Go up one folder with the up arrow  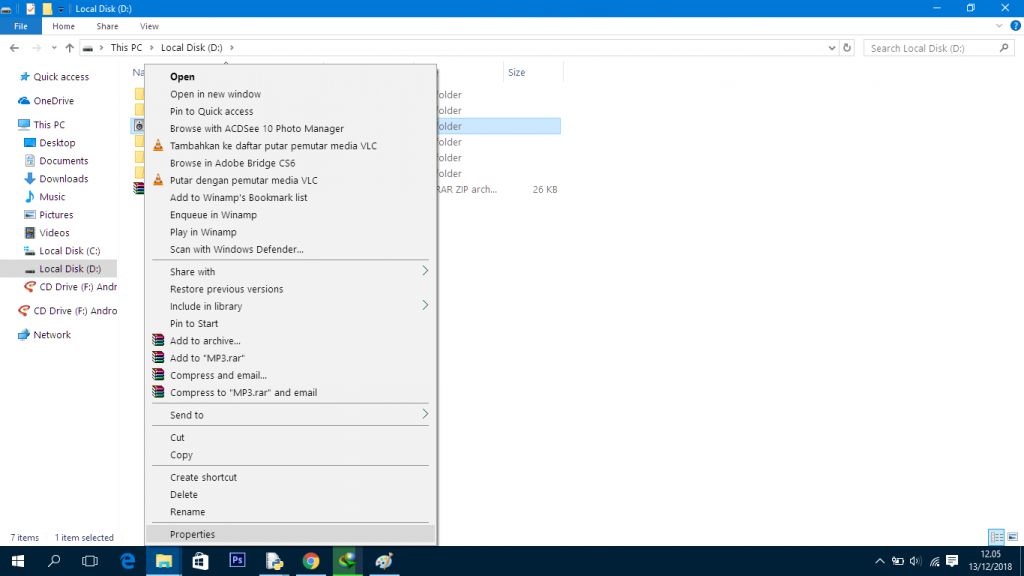pos(69,48)
